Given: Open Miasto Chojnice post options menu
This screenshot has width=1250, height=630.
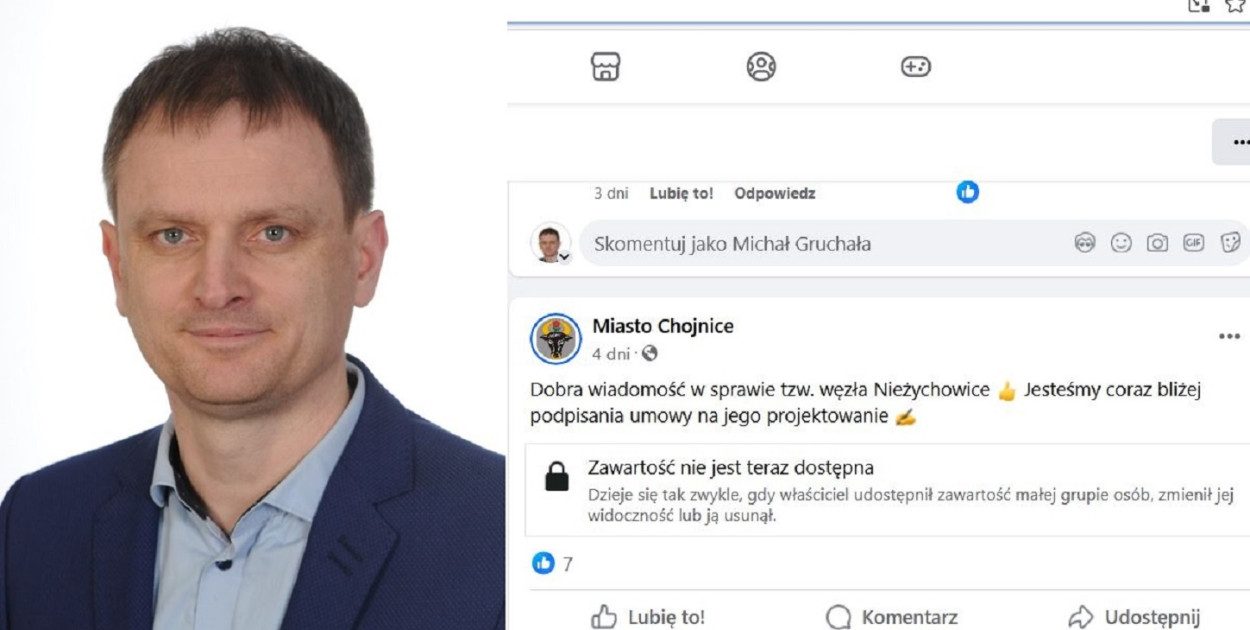Looking at the screenshot, I should click(x=1229, y=337).
